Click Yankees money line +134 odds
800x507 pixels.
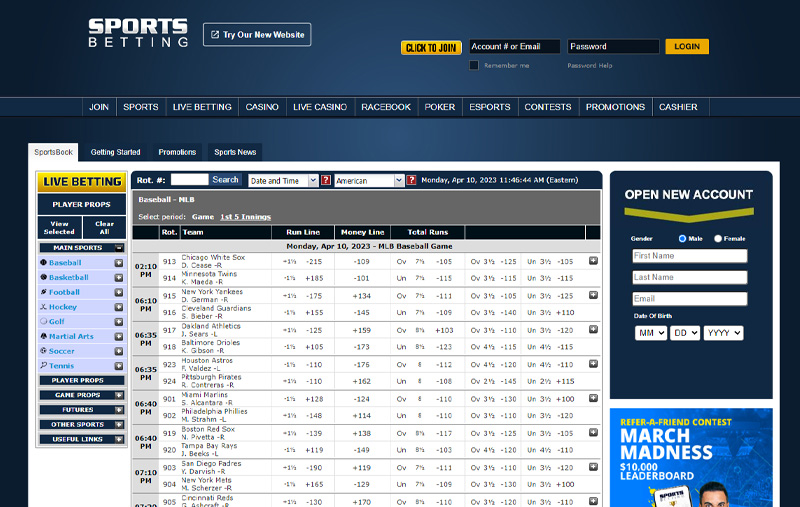pyautogui.click(x=361, y=296)
